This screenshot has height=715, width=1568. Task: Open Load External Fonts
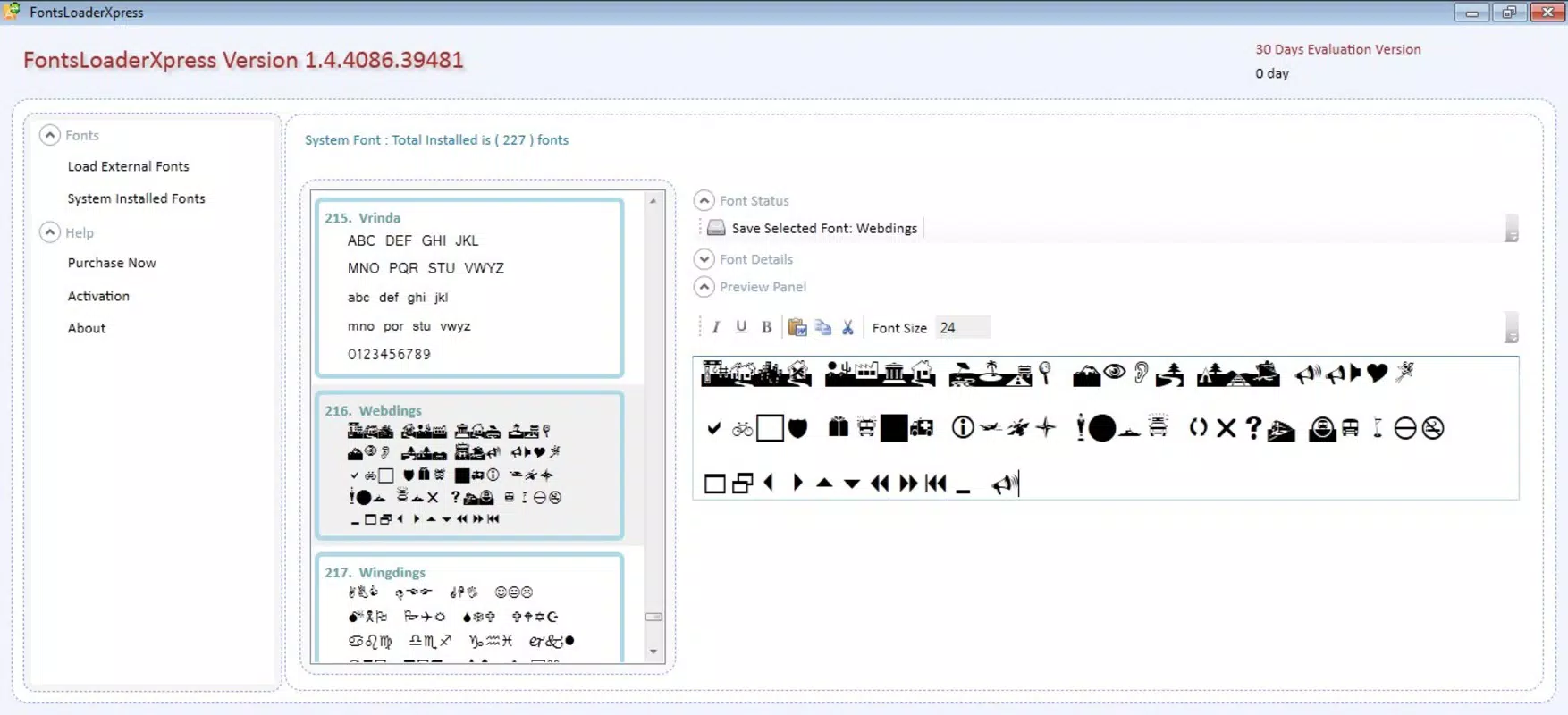129,166
